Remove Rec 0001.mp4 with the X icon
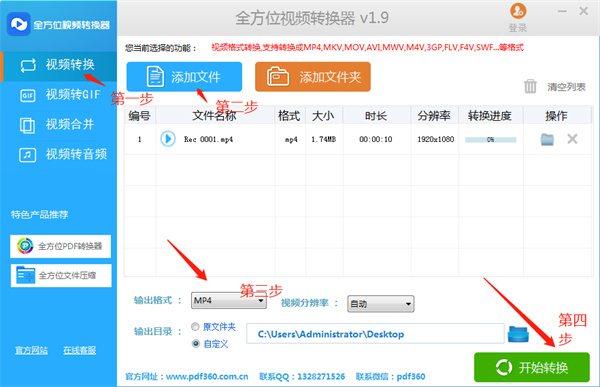Screen dimensions: 600x387 [572, 139]
